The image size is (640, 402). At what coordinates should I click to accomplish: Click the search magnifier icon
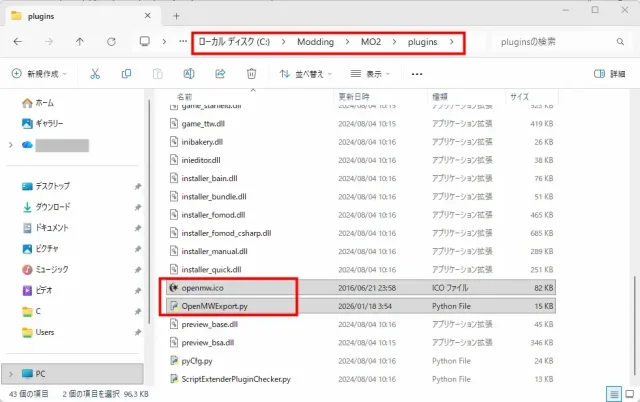click(620, 42)
